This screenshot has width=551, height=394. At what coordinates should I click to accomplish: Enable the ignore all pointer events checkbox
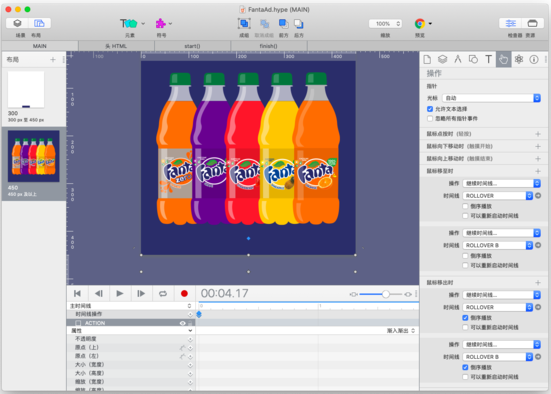coord(430,118)
